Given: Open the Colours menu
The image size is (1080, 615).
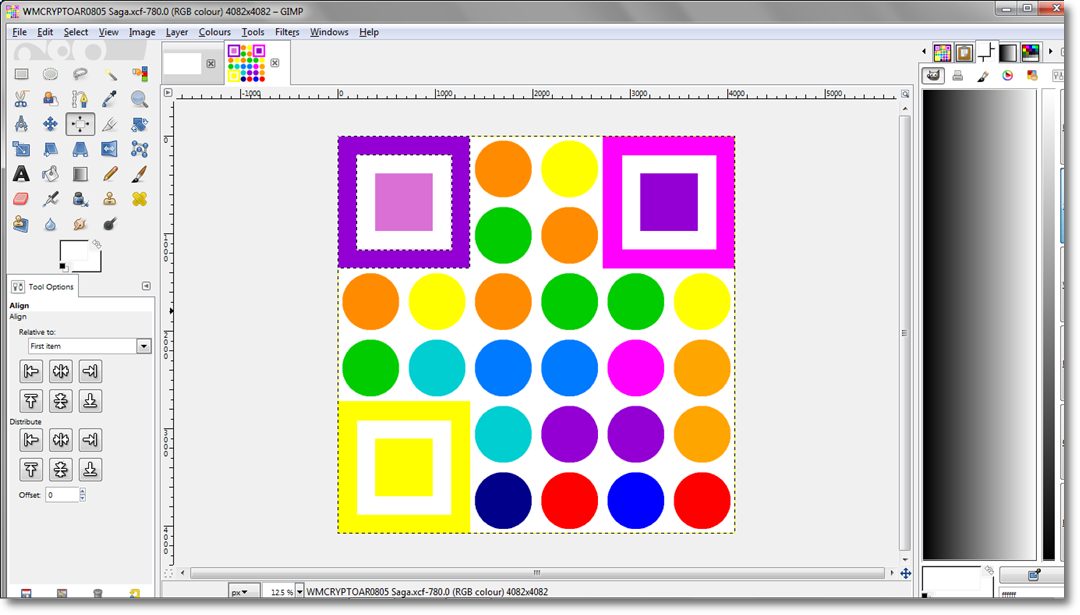Looking at the screenshot, I should (214, 32).
